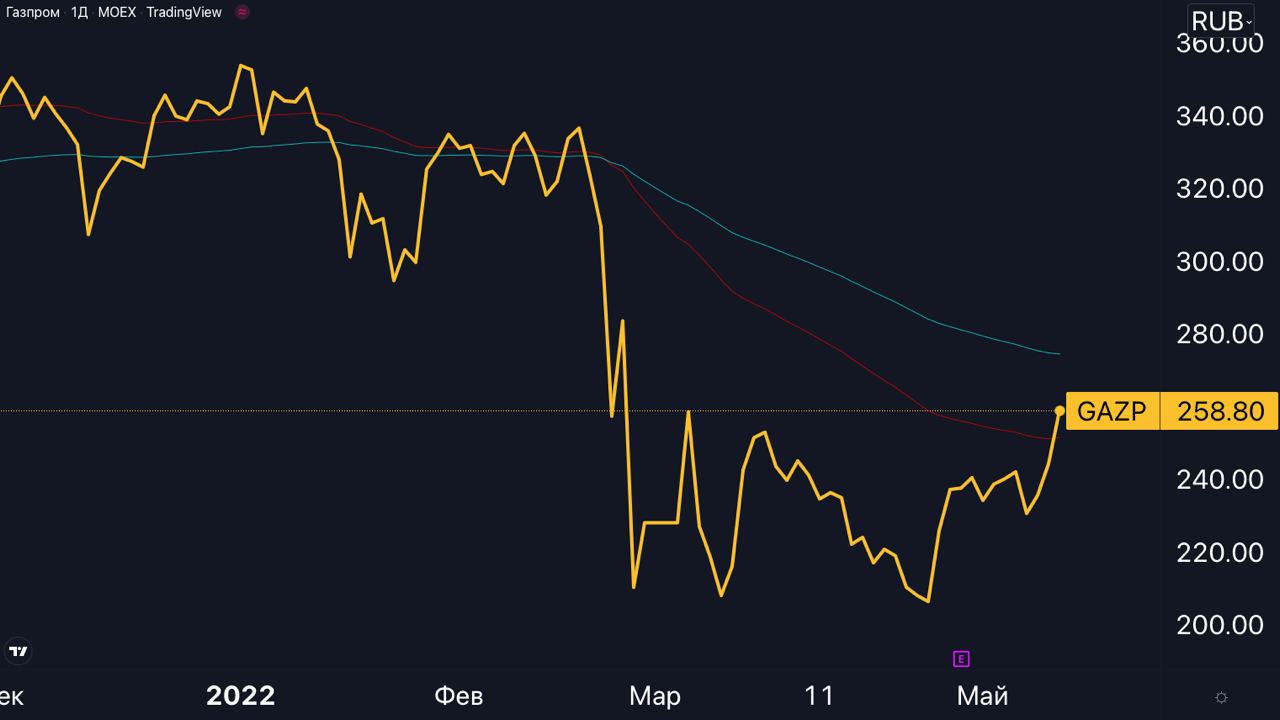The width and height of the screenshot is (1280, 720).
Task: Select the teal moving average line's right end
Action: [x=1056, y=353]
